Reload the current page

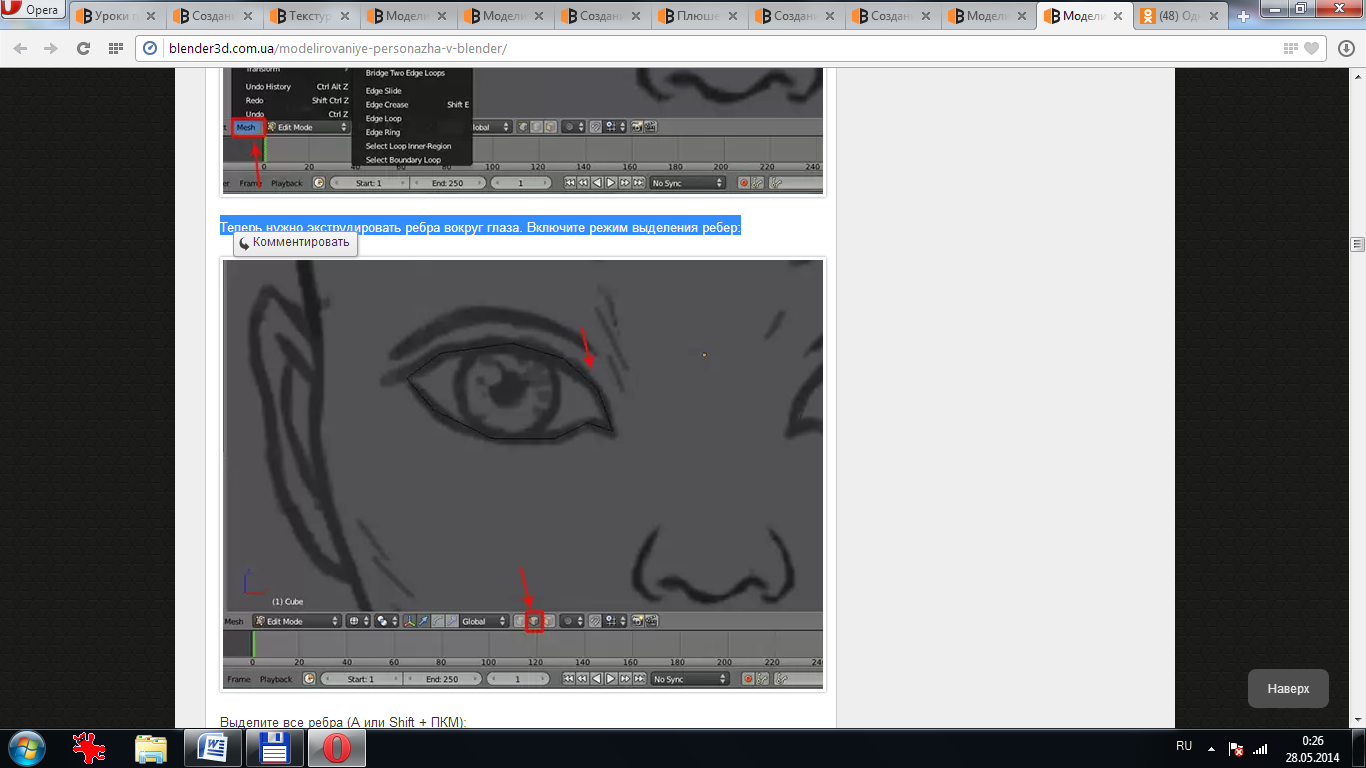tap(83, 48)
